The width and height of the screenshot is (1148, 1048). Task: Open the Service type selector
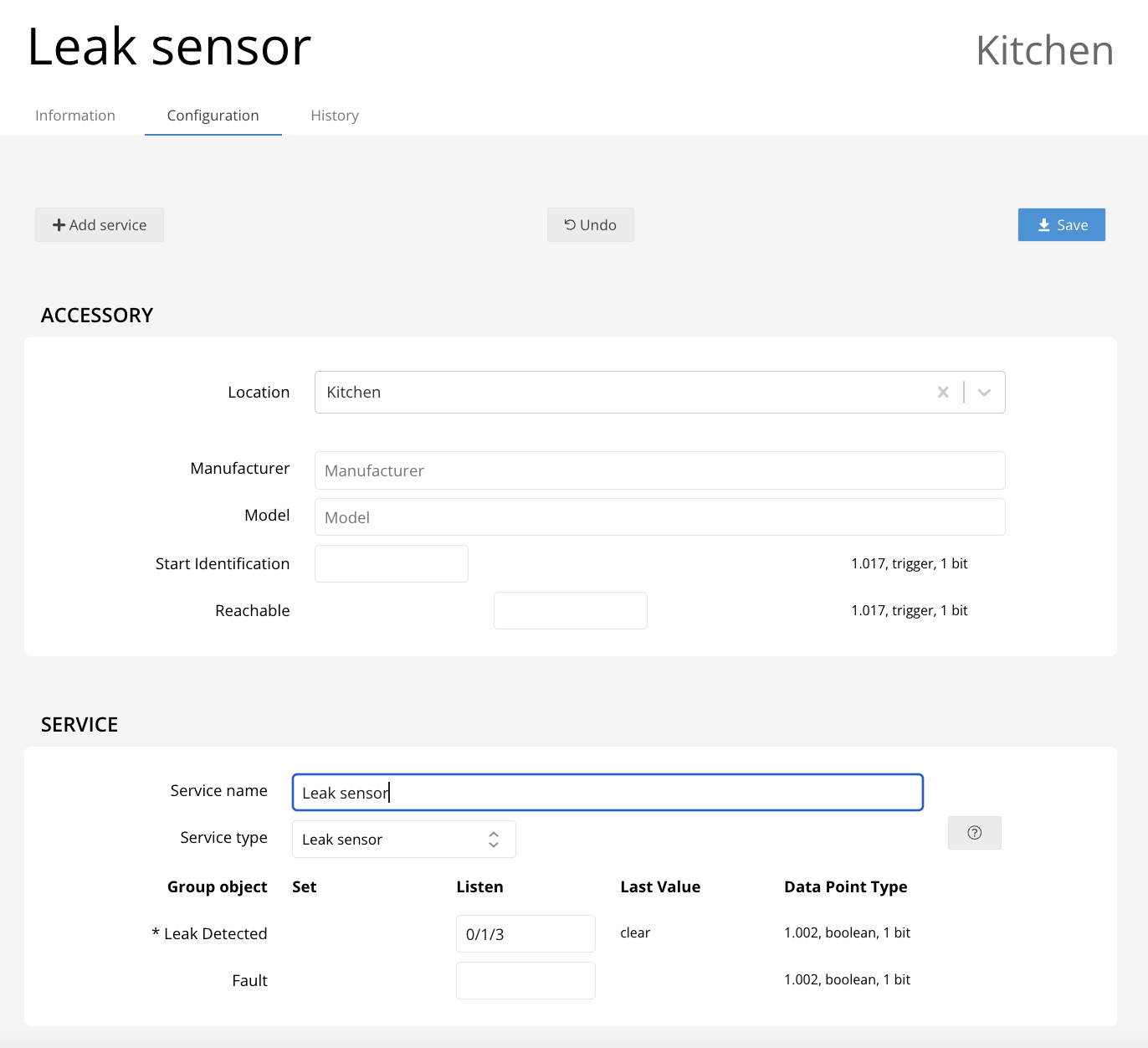tap(403, 840)
